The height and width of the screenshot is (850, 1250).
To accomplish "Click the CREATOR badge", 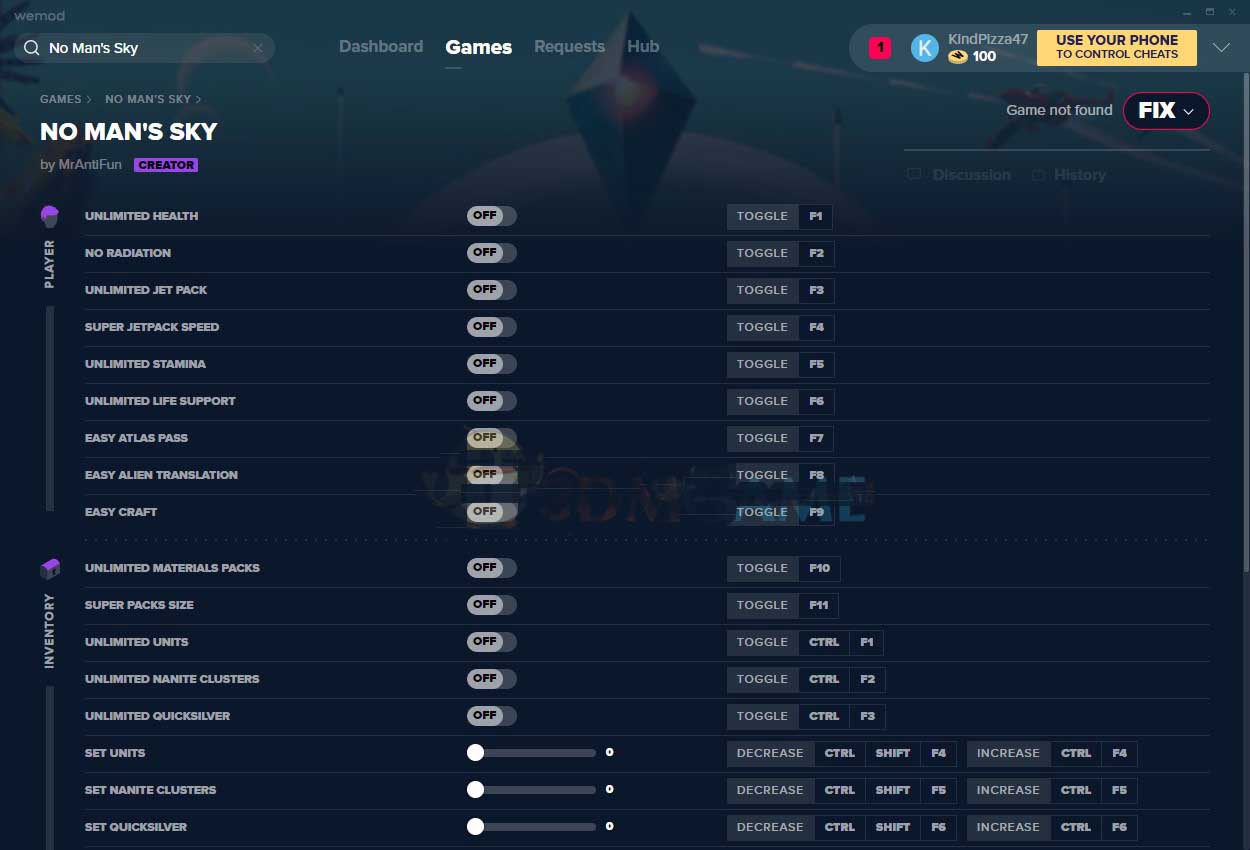I will [166, 165].
